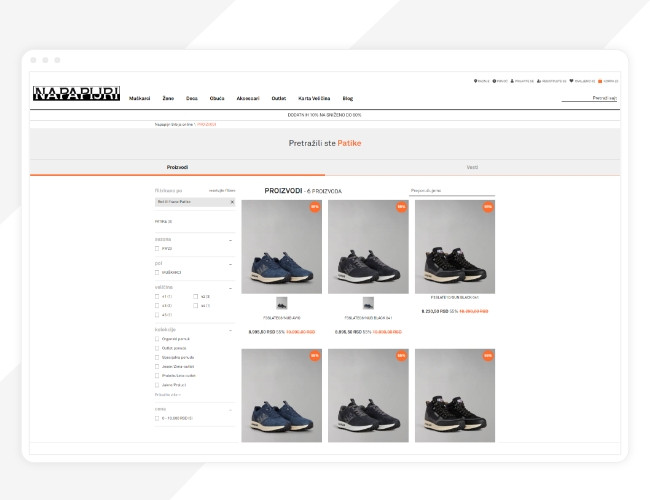Click discount badge on top-row dark grey sneaker

point(401,206)
